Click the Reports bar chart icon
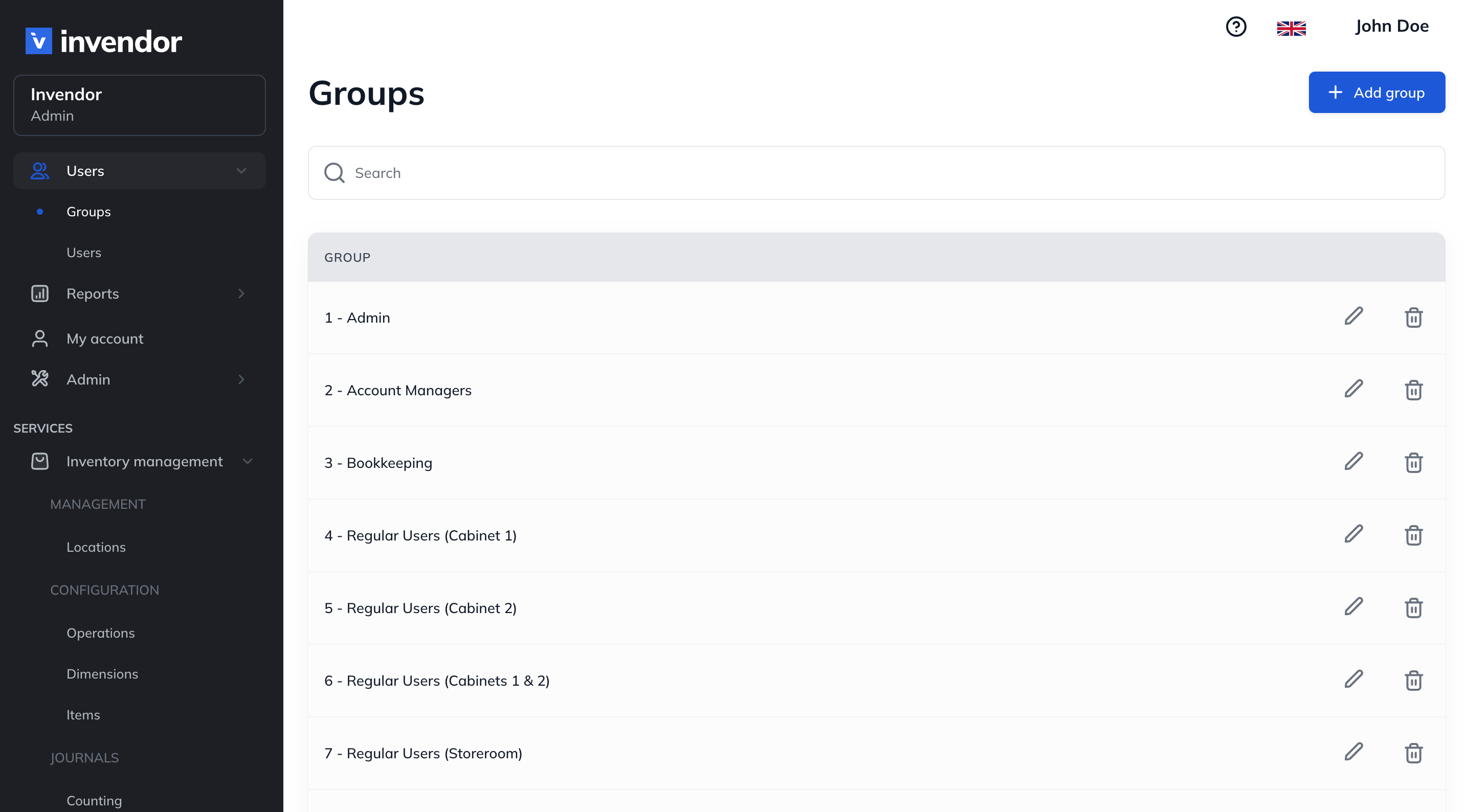 39,294
